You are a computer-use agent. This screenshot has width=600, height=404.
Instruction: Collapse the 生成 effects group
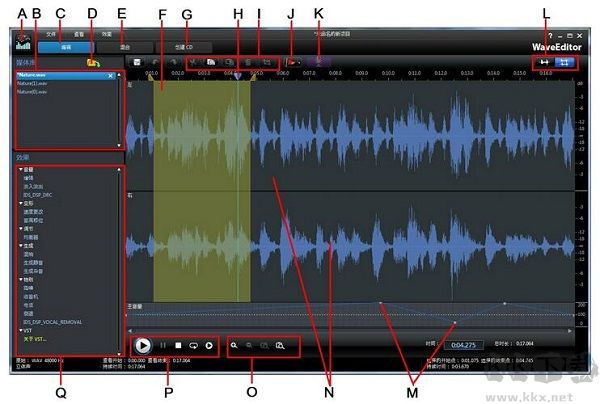(x=21, y=246)
